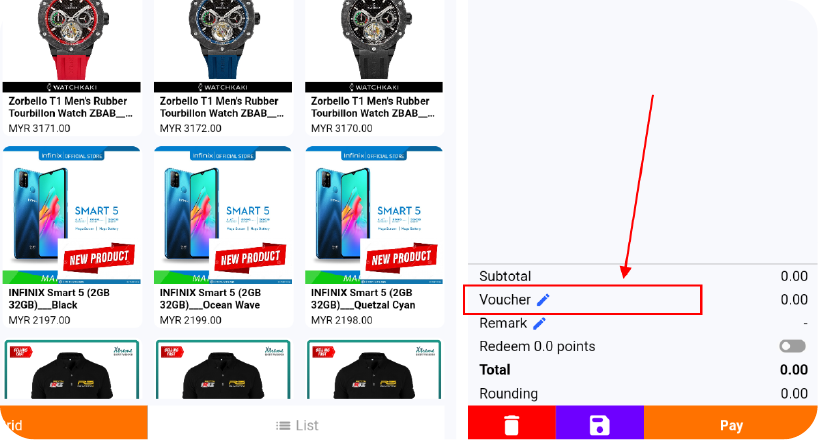Open middle black polo shirt product
The height and width of the screenshot is (440, 818).
click(x=223, y=370)
